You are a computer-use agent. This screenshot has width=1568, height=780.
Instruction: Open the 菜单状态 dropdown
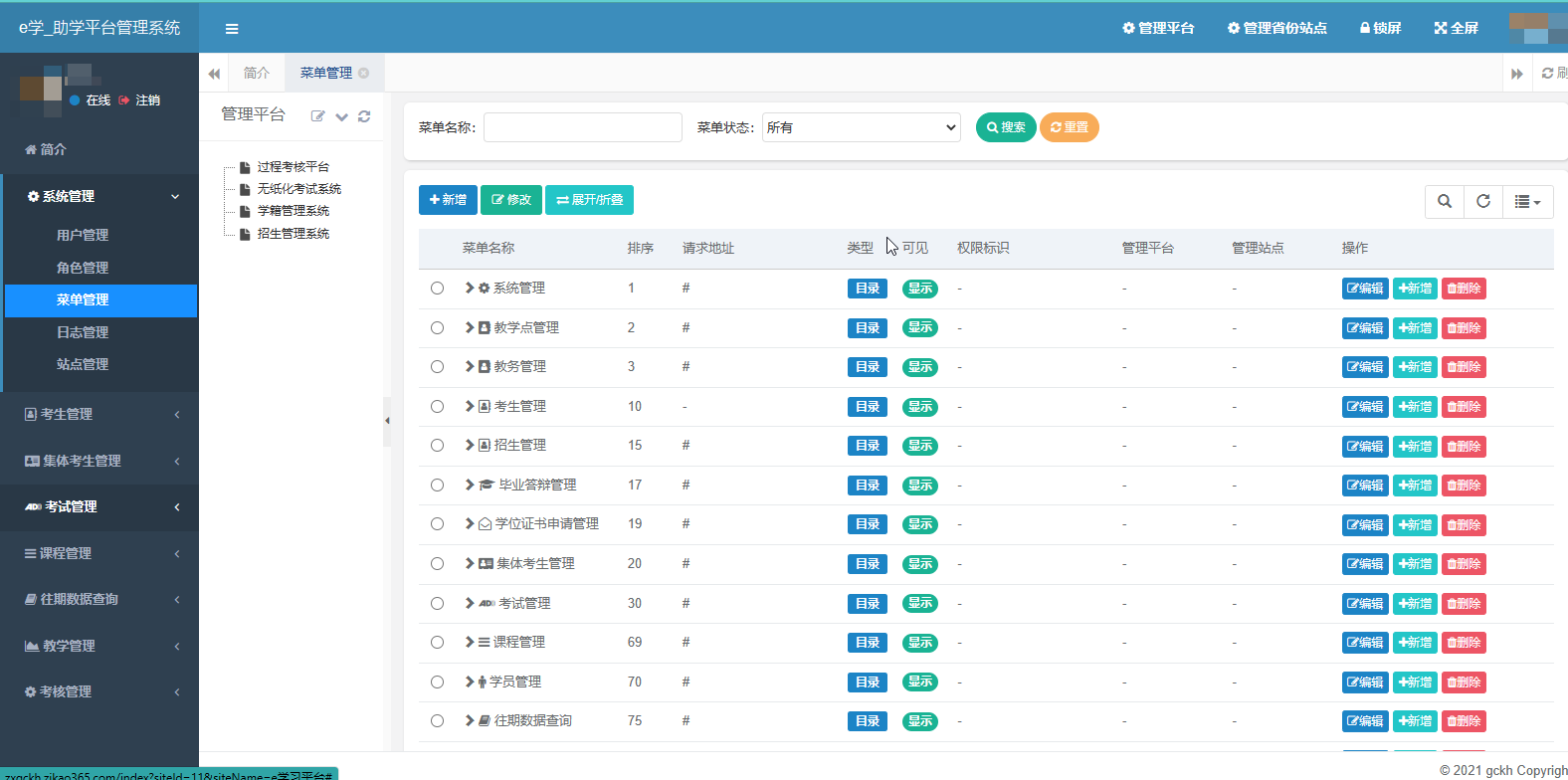(861, 127)
